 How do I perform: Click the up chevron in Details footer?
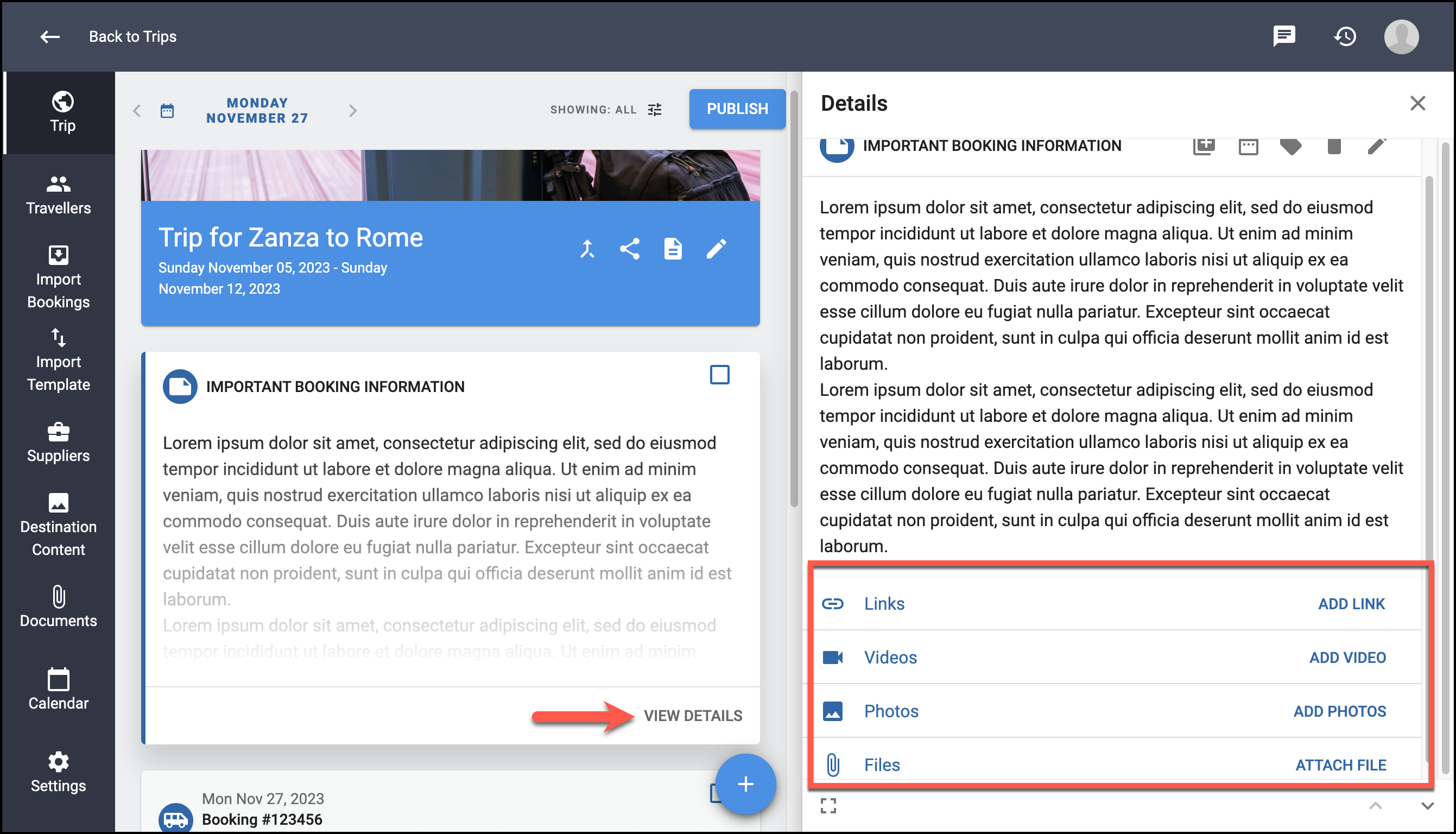tap(1375, 806)
